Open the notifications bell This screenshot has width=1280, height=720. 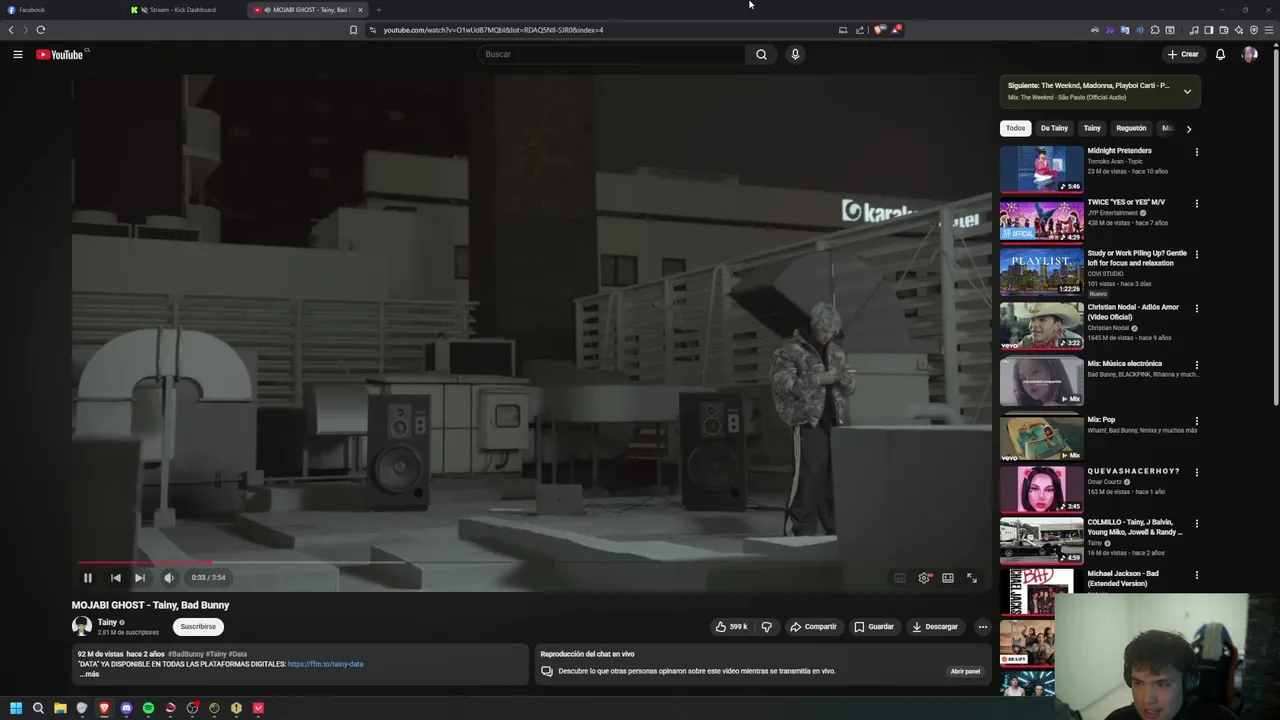point(1220,54)
